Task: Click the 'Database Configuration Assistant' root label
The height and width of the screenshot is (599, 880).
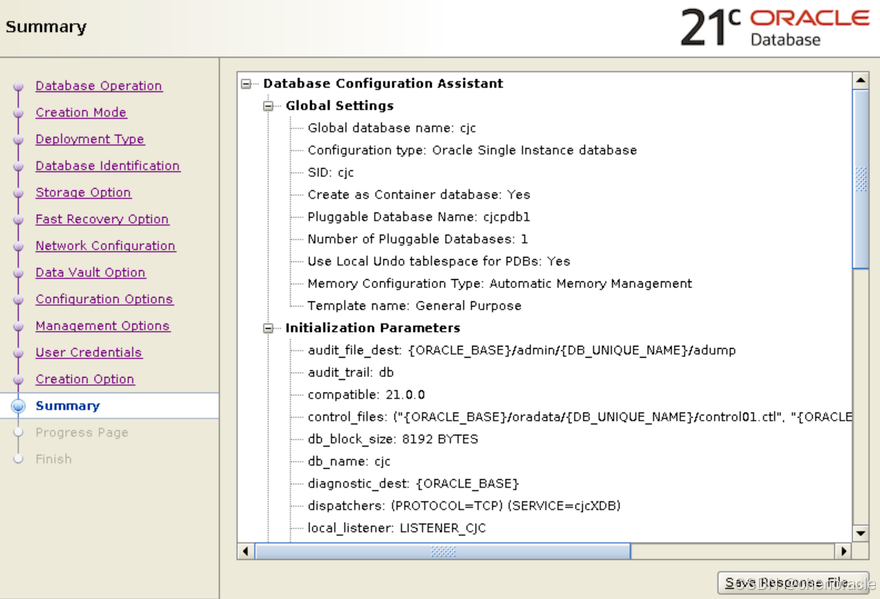Action: pos(383,84)
